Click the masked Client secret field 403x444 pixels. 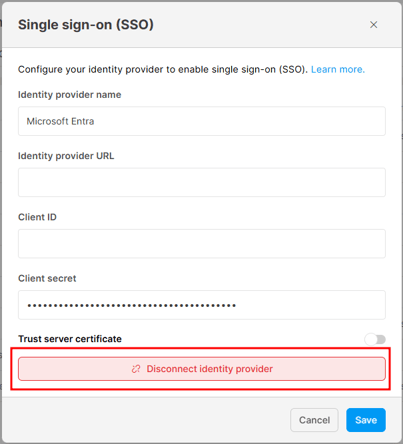click(202, 305)
